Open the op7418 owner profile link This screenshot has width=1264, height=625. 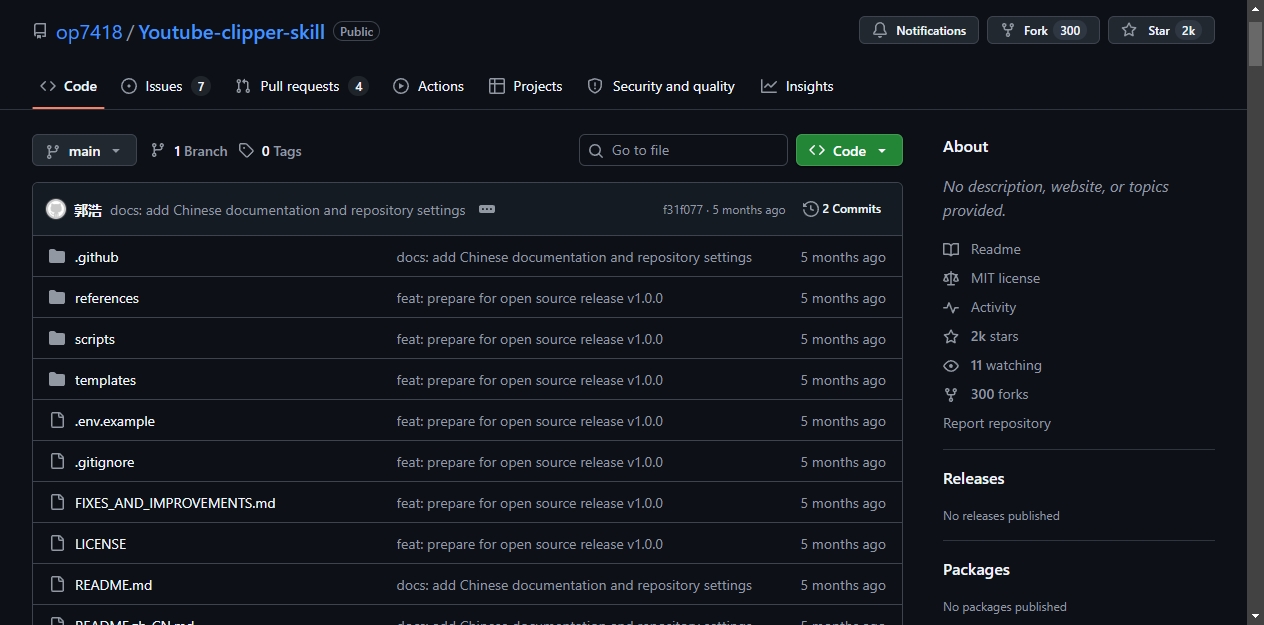[x=89, y=32]
